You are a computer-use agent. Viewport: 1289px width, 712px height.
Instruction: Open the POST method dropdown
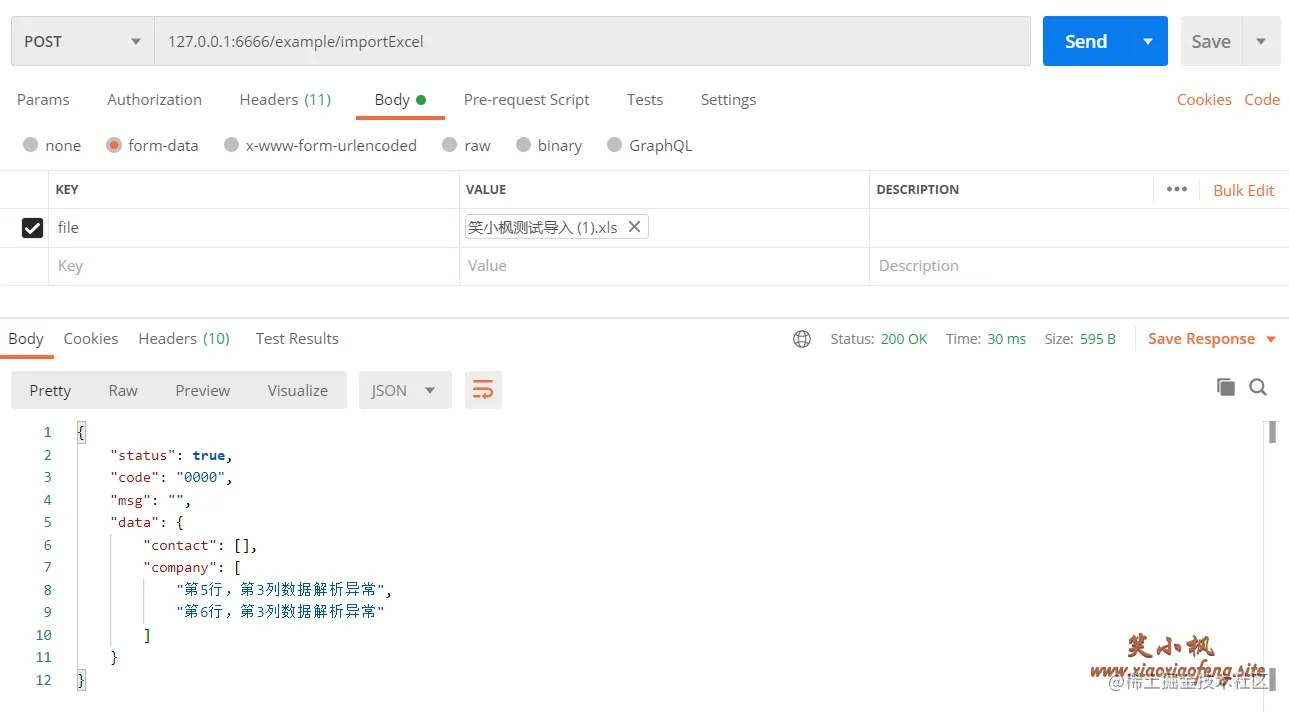(83, 41)
